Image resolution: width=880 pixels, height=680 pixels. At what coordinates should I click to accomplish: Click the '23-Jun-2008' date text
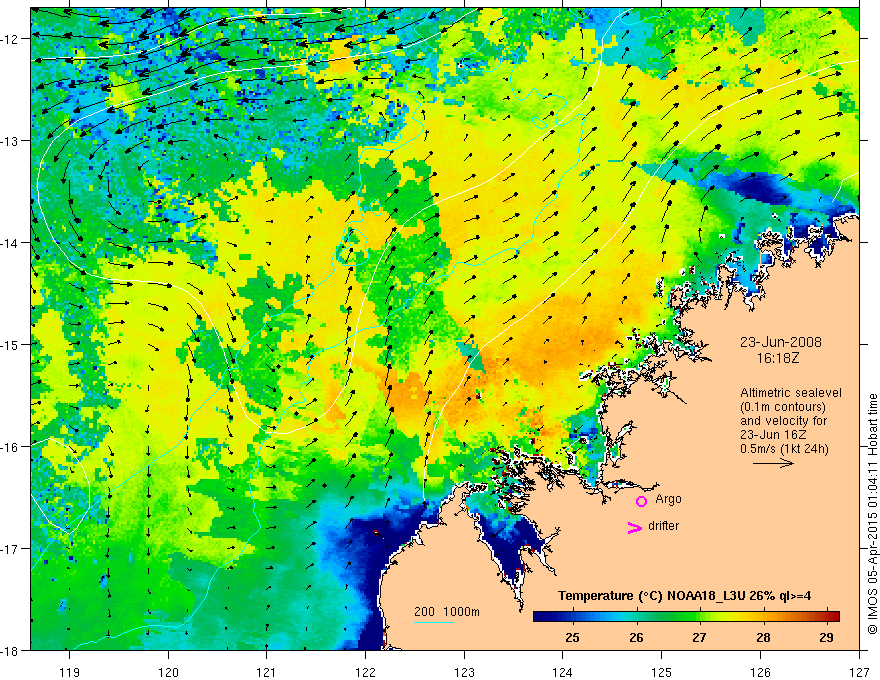click(x=781, y=342)
